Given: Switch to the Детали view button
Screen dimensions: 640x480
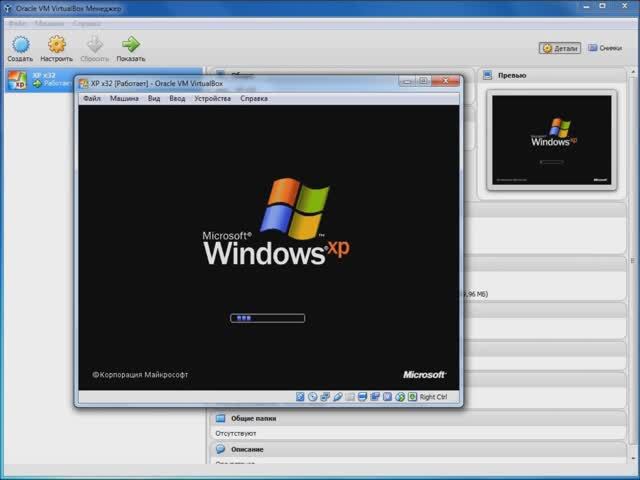Looking at the screenshot, I should [560, 48].
